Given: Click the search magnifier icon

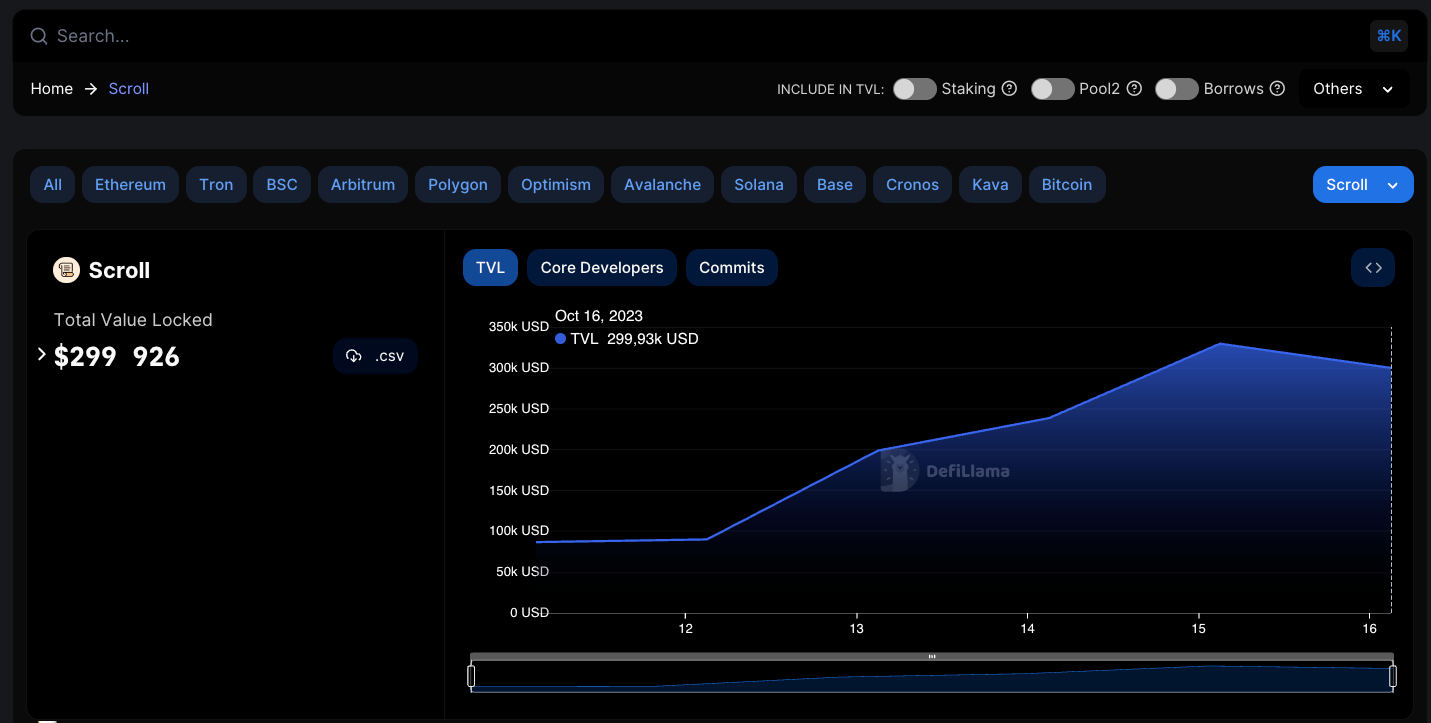Looking at the screenshot, I should (x=39, y=36).
